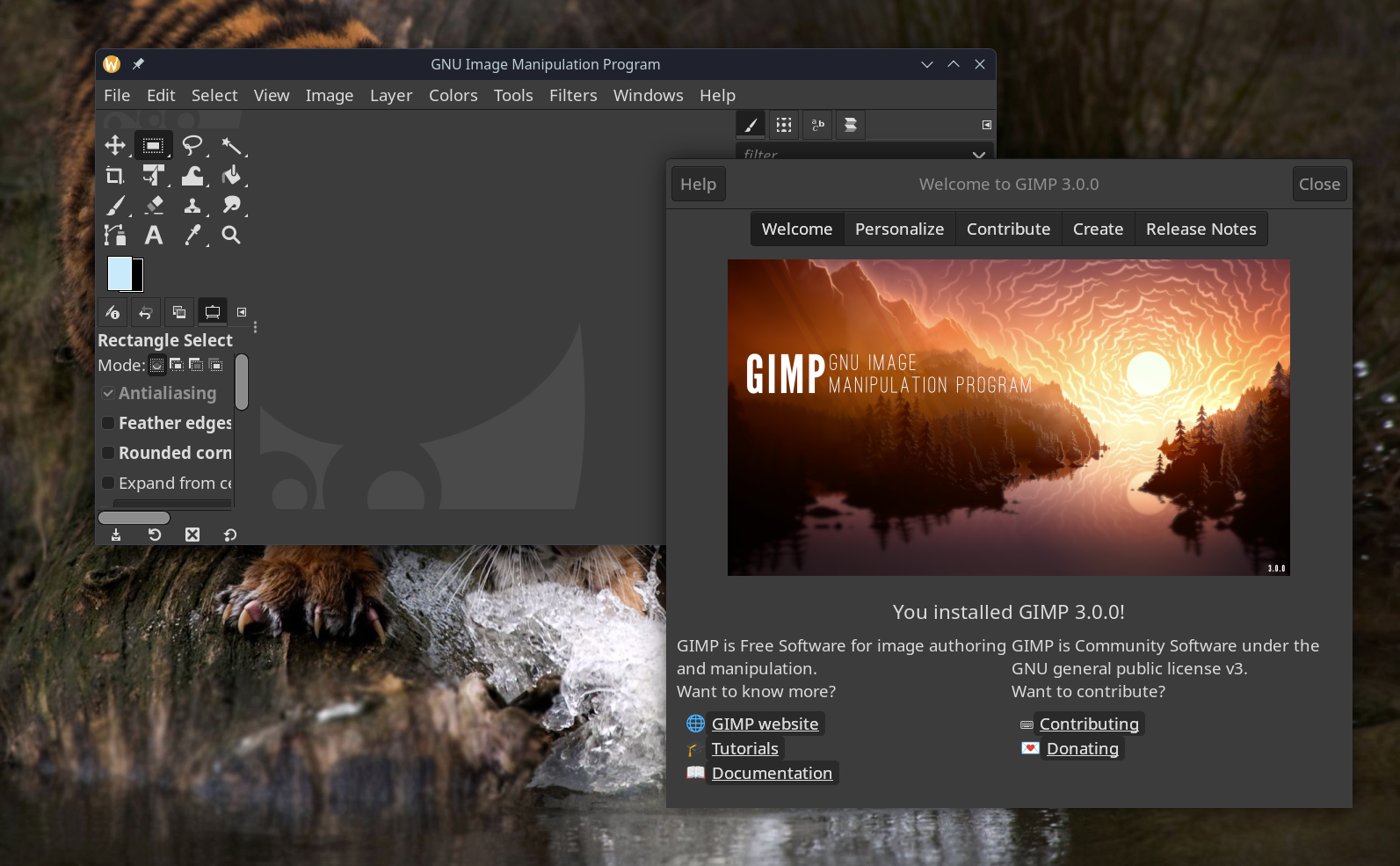Open the Documentation link

coord(771,773)
